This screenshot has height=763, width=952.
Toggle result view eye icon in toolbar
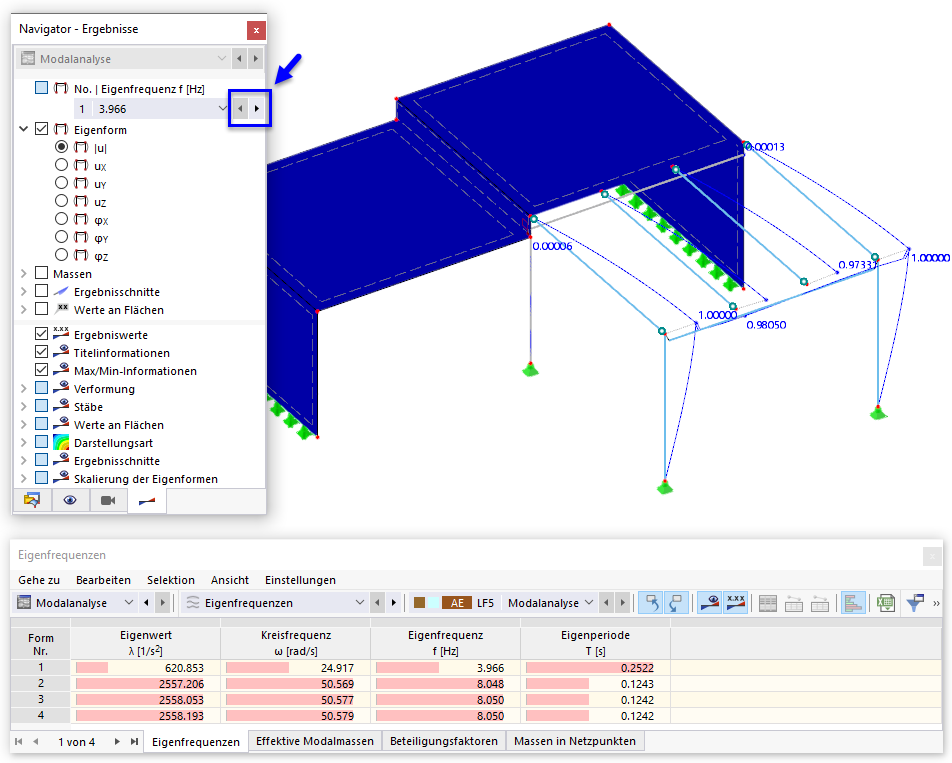(709, 603)
